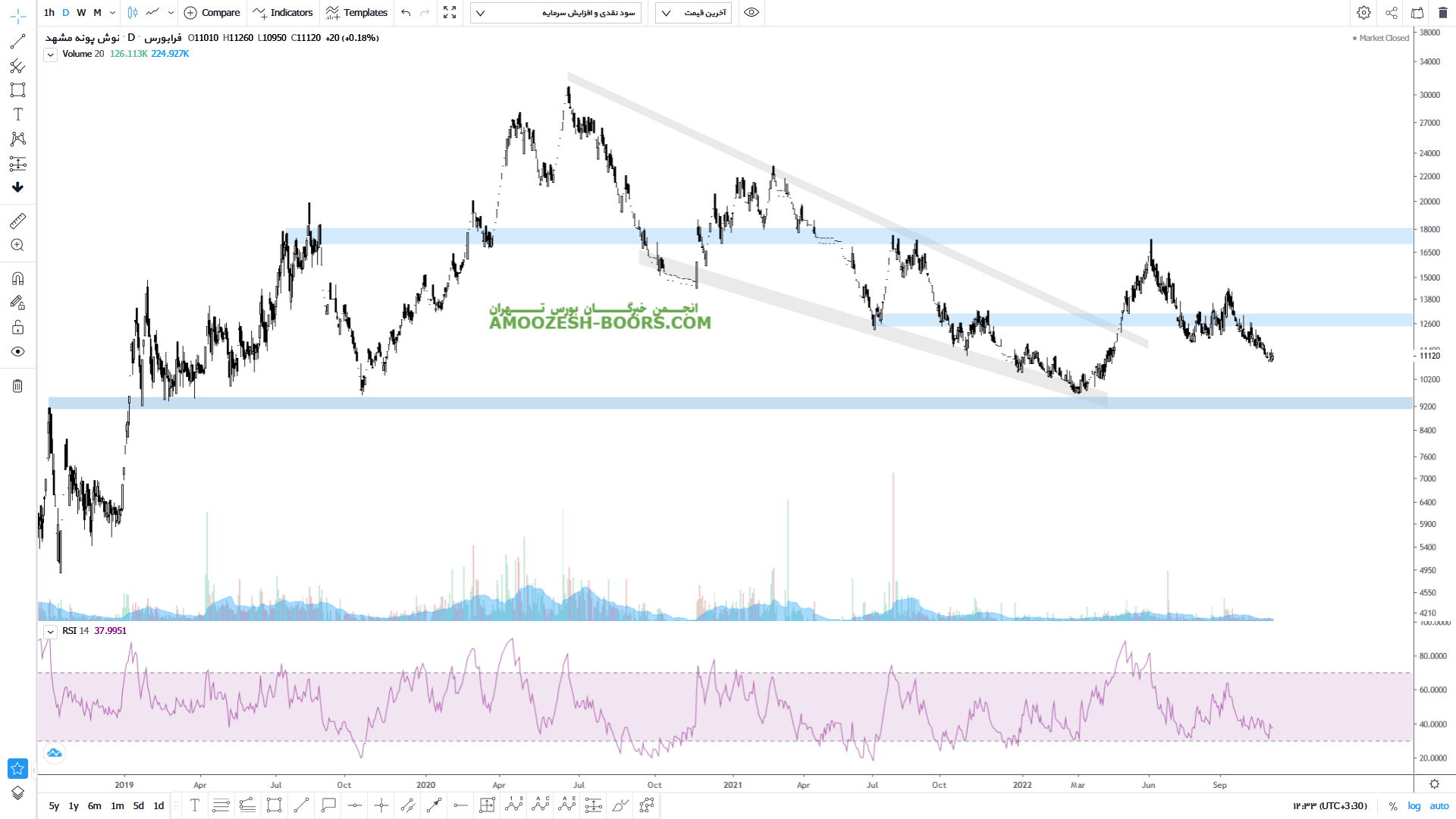Select the 6m date range
The image size is (1456, 819).
[x=94, y=806]
